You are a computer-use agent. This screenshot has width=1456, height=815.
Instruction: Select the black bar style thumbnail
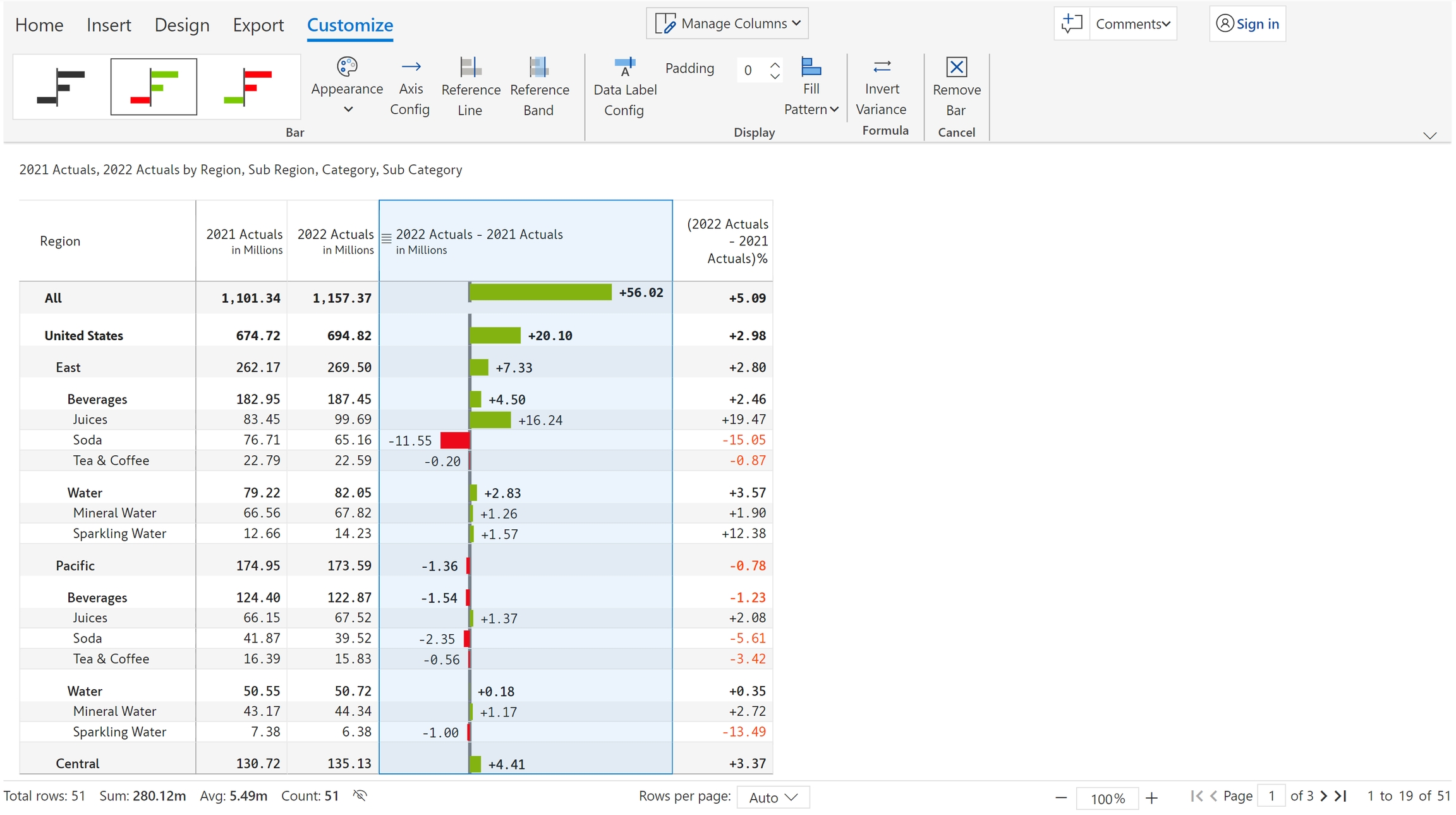61,87
